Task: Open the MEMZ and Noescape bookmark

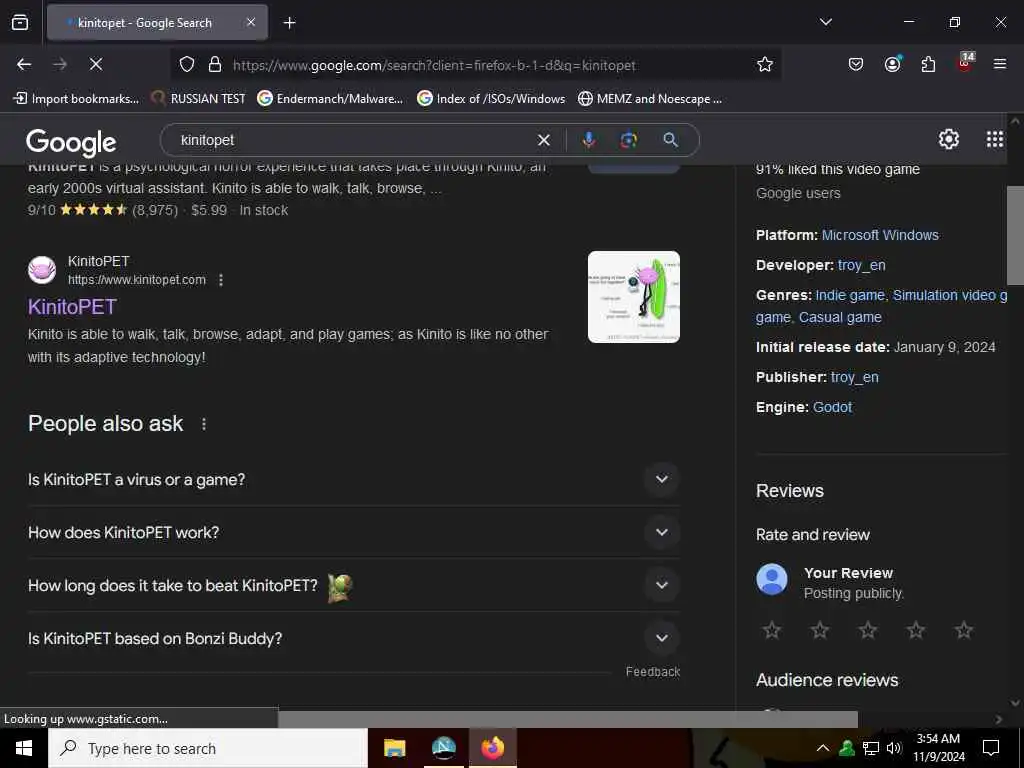Action: click(650, 99)
